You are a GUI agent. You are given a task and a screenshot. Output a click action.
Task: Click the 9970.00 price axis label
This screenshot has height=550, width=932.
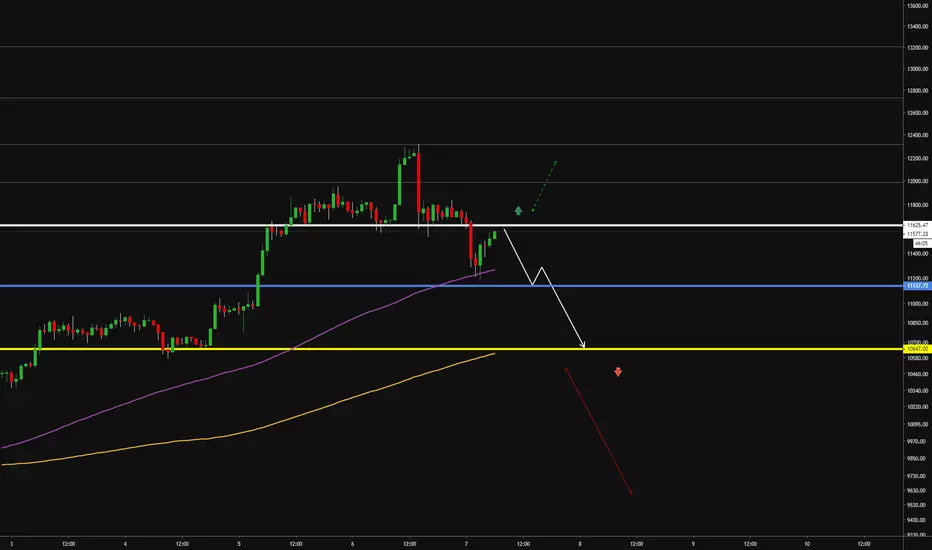pos(918,442)
